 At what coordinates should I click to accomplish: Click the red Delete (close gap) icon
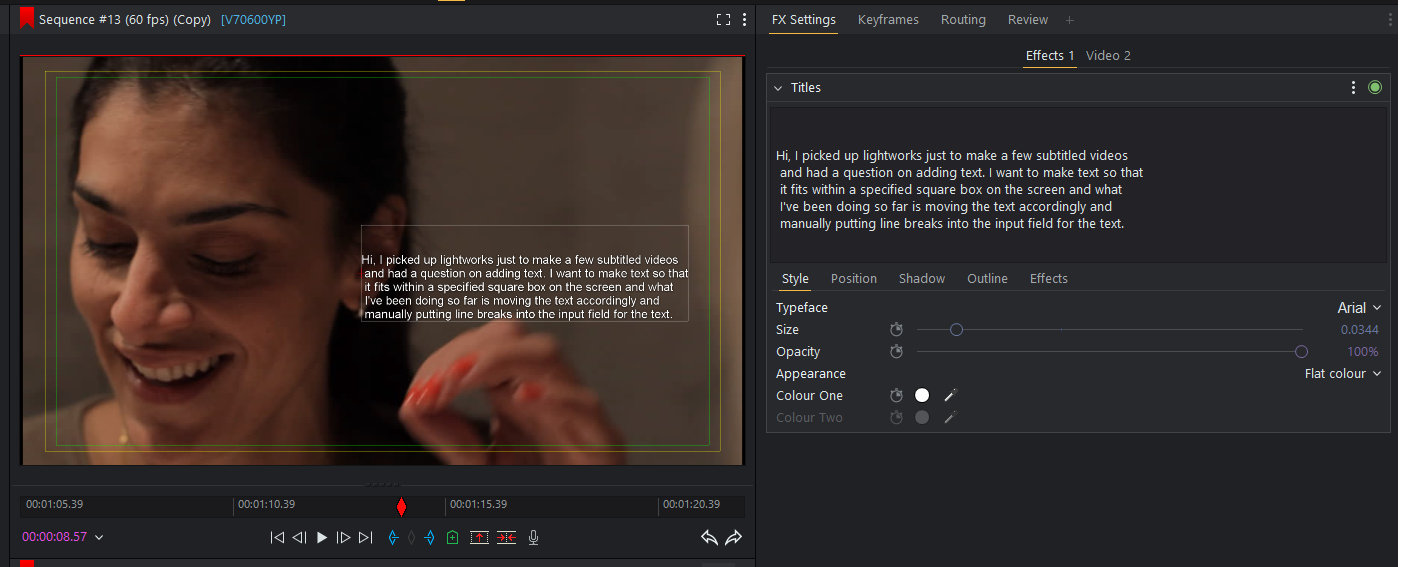(x=506, y=537)
